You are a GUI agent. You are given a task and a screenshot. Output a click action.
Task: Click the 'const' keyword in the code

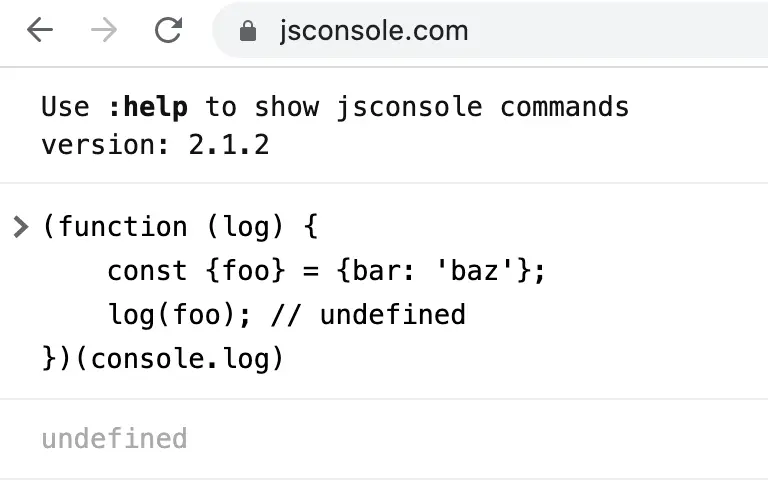[147, 271]
